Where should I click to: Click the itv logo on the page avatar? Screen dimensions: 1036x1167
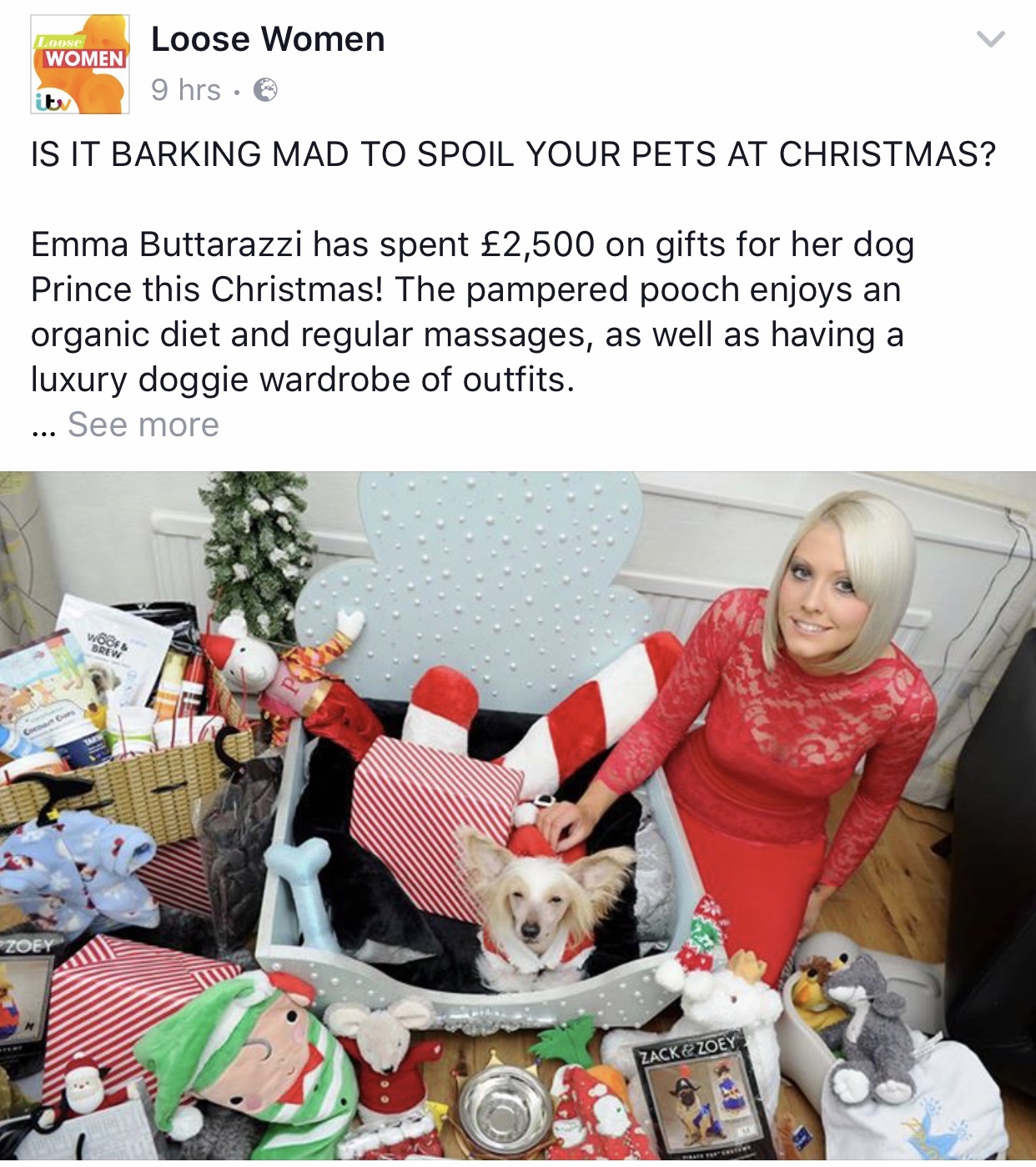click(53, 101)
